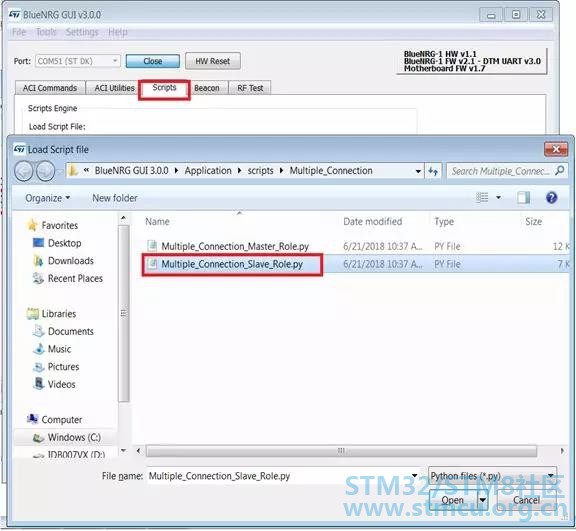Click the search magnifier icon
The width and height of the screenshot is (576, 531).
pos(559,171)
